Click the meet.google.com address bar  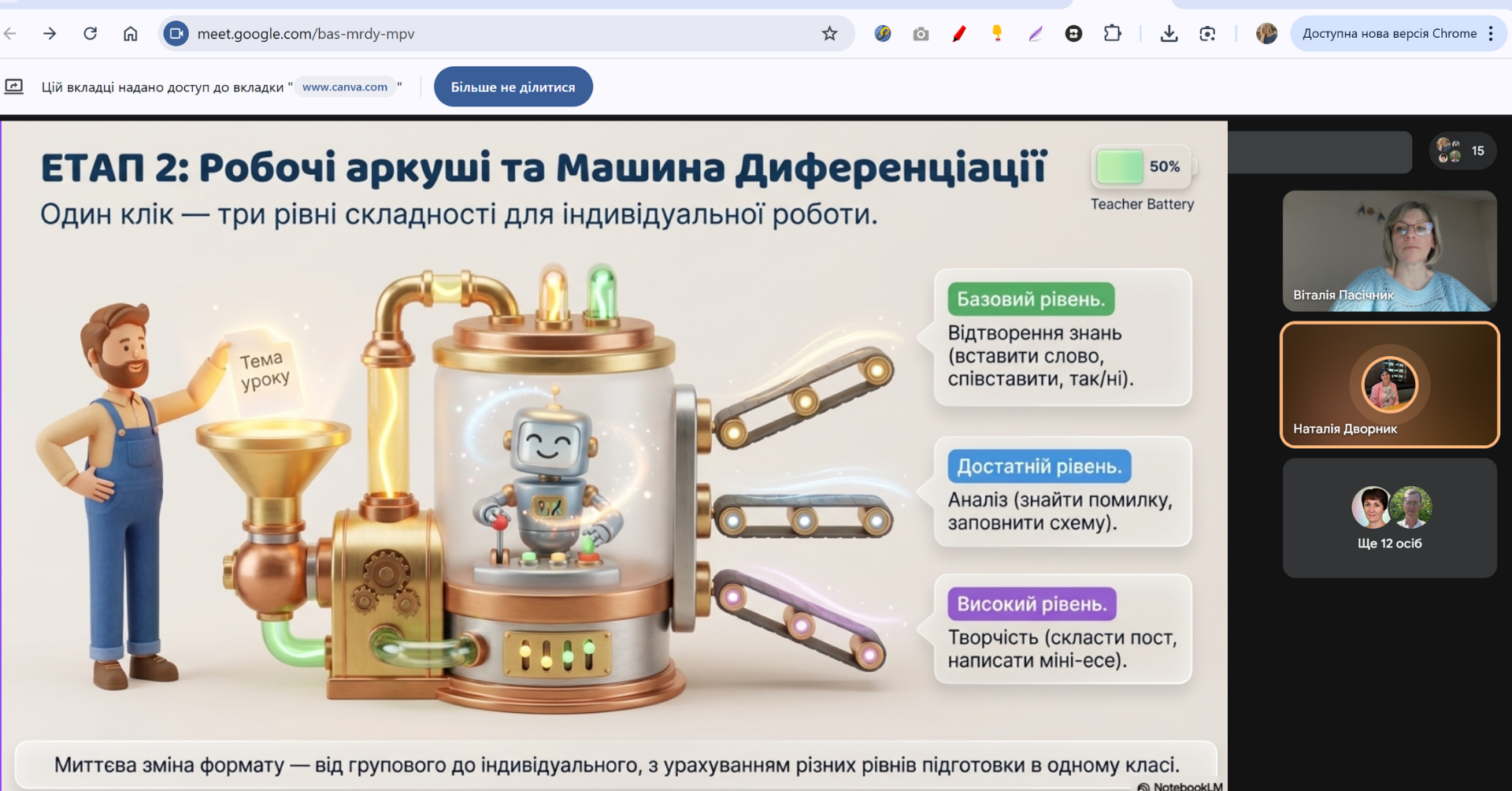(x=504, y=33)
